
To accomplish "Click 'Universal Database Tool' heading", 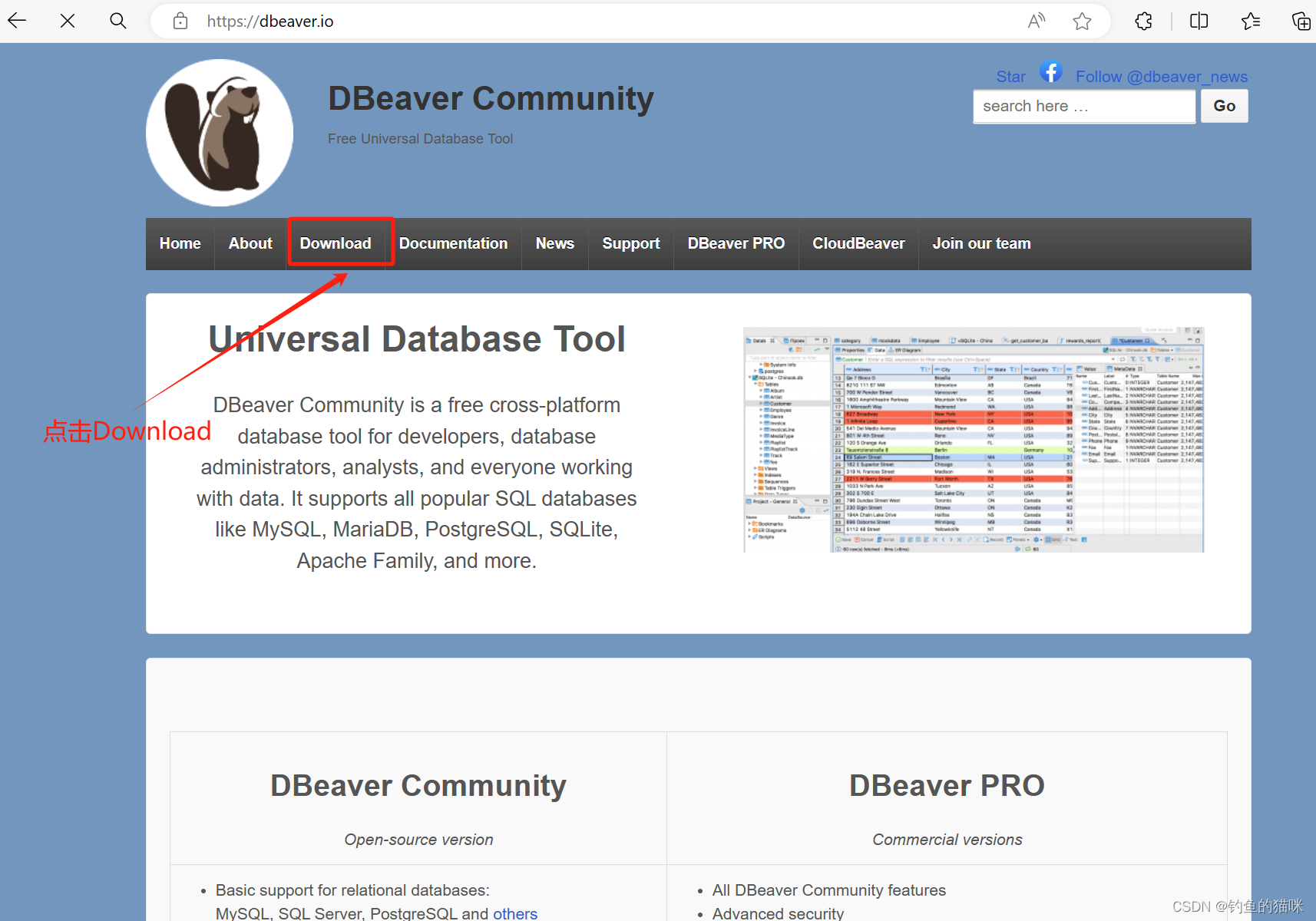I will click(x=417, y=339).
